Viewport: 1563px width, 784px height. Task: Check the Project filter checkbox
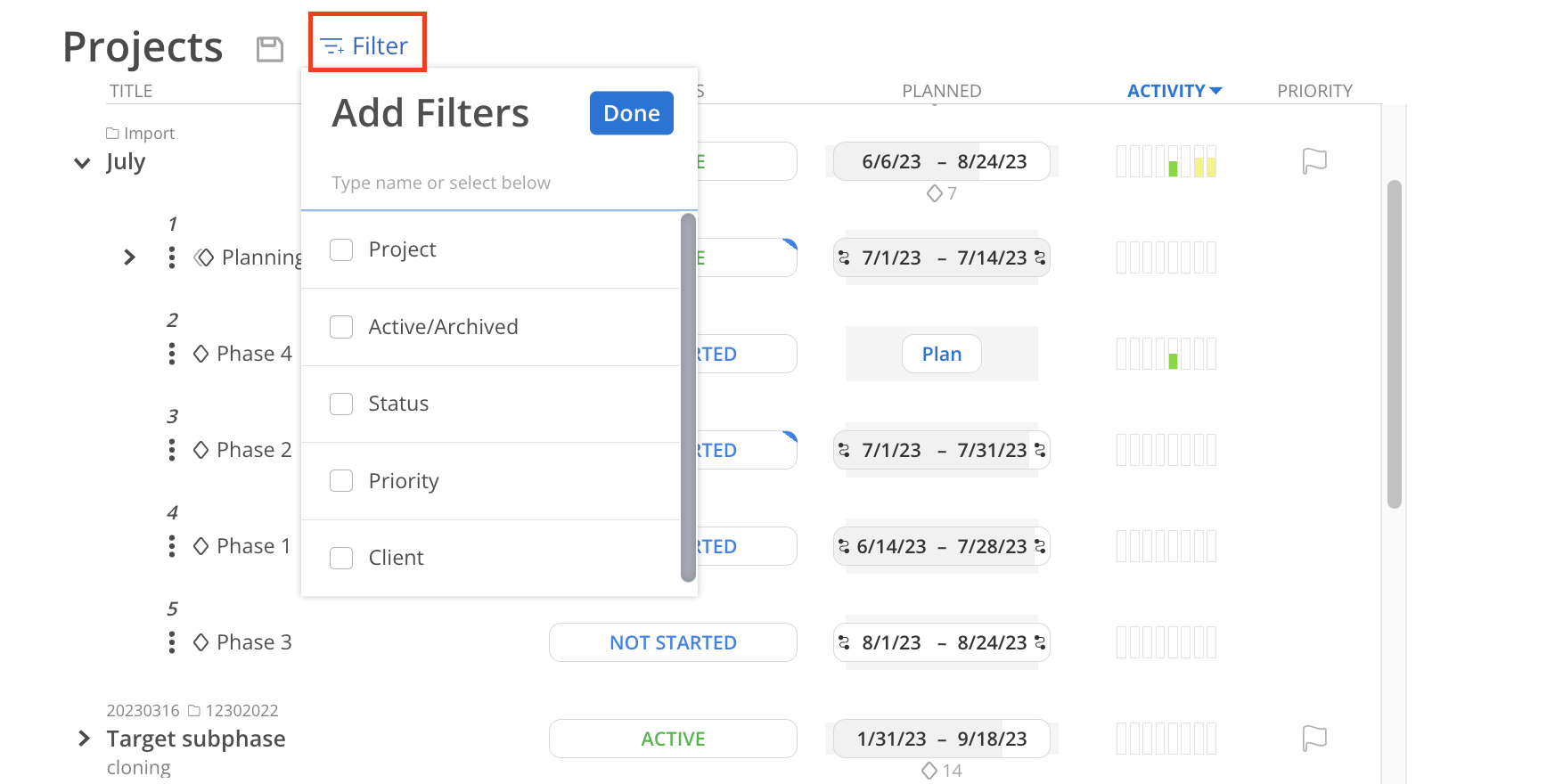point(341,249)
